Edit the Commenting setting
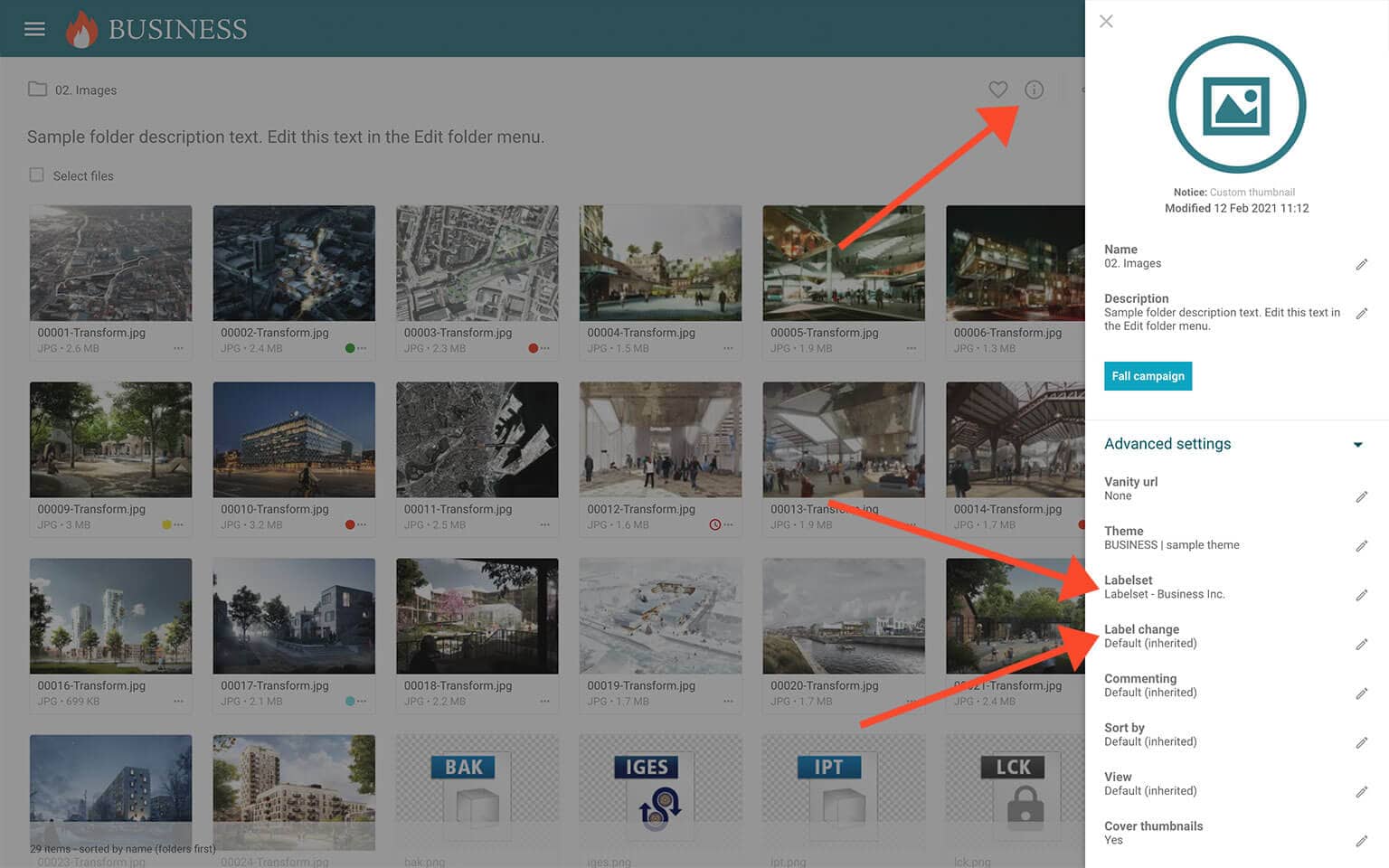Screen dimensions: 1389x868 [1361, 693]
